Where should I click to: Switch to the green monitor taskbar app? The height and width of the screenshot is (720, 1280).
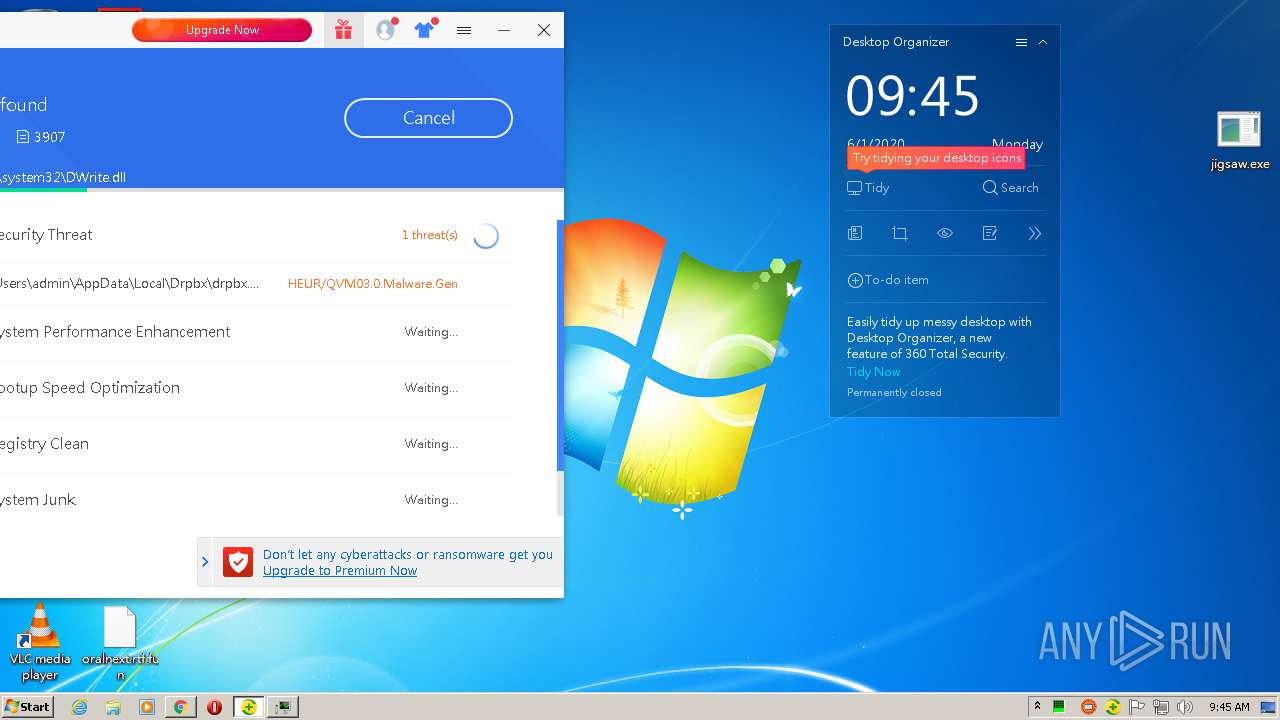click(x=284, y=707)
